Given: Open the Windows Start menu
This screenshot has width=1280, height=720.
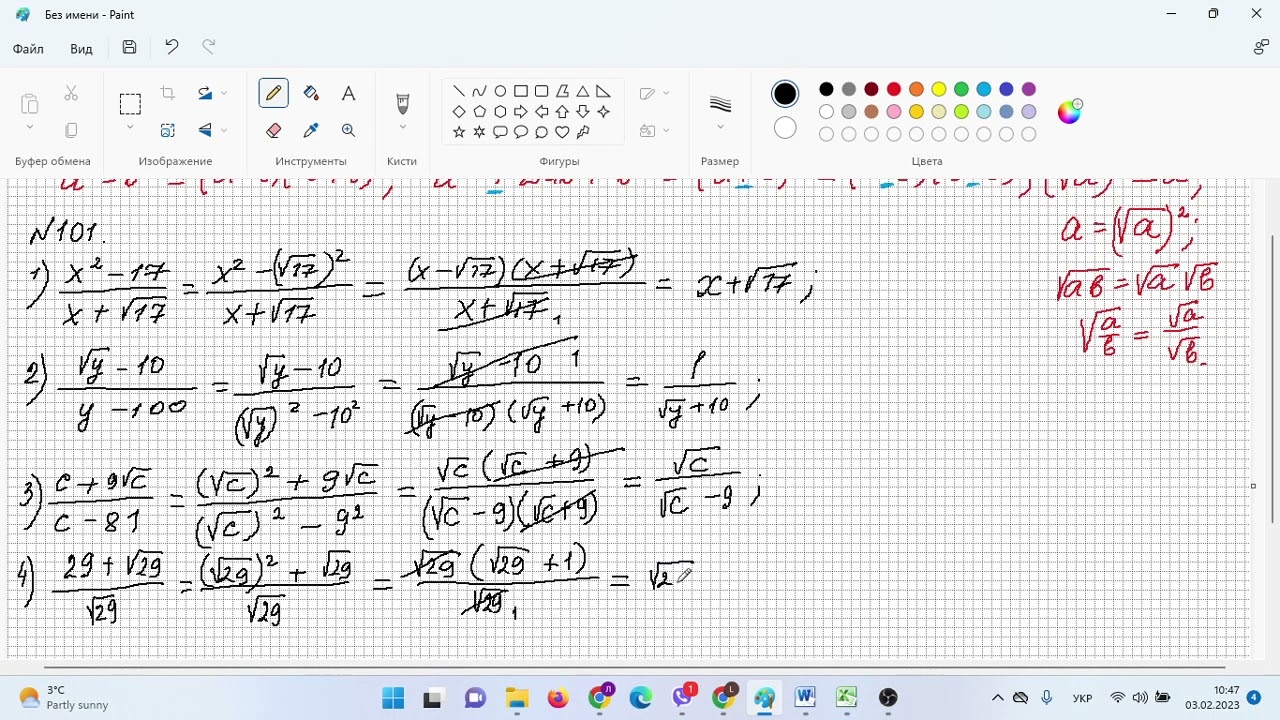Looking at the screenshot, I should point(393,697).
